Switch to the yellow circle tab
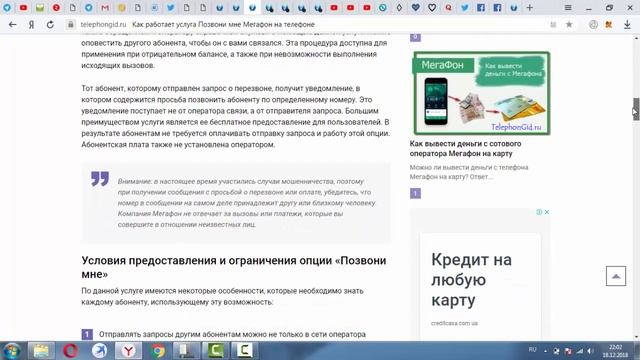640x360 pixels. click(121, 7)
